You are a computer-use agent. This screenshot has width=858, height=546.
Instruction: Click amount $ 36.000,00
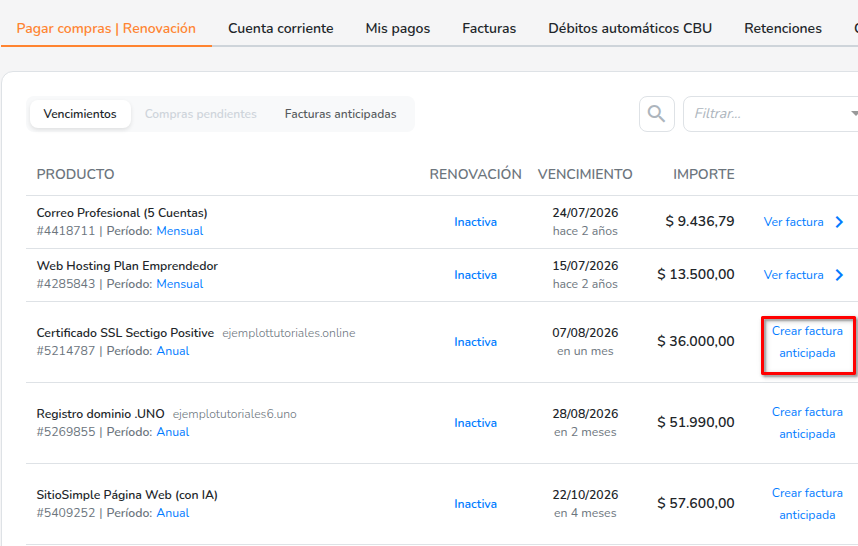tap(696, 341)
